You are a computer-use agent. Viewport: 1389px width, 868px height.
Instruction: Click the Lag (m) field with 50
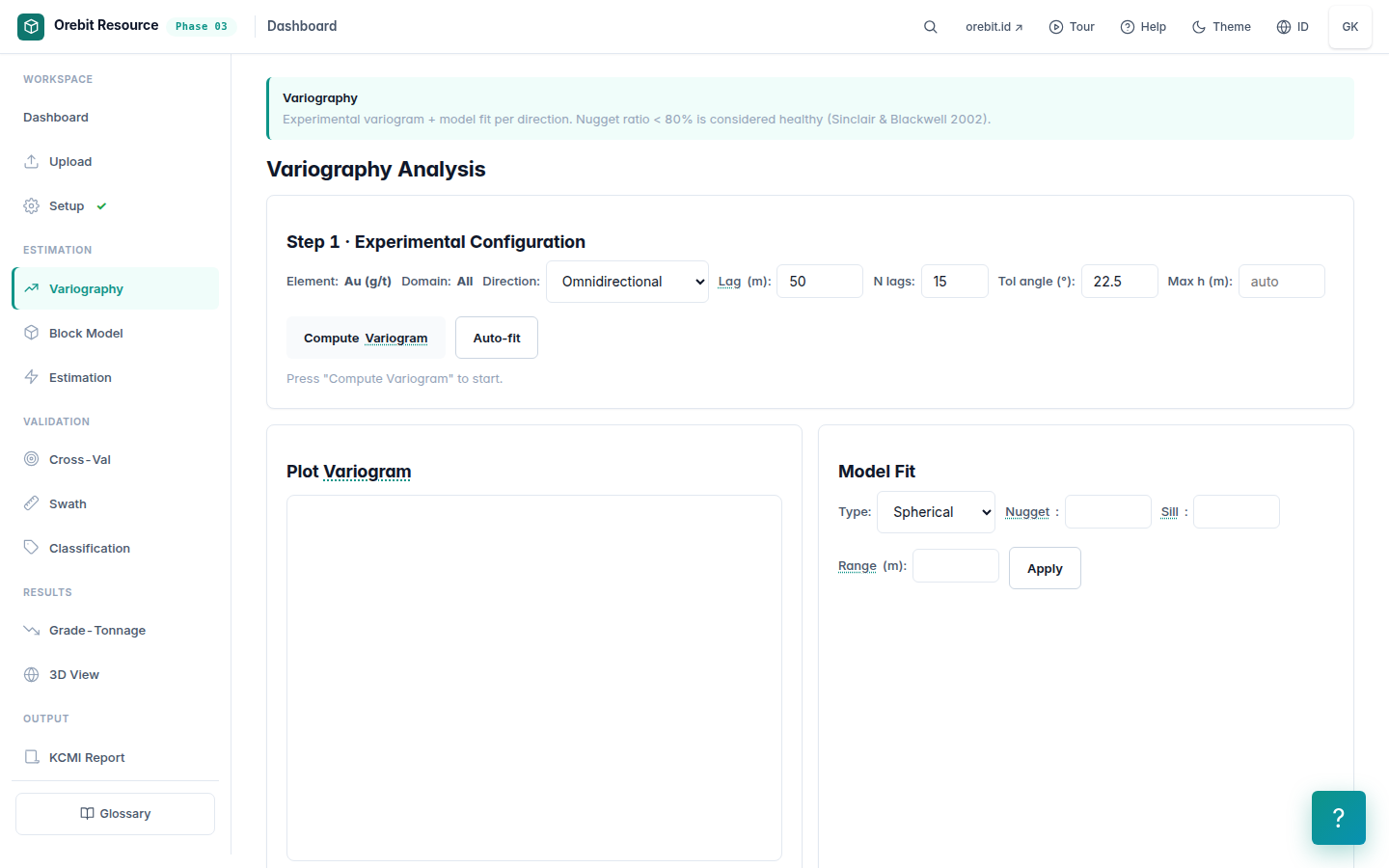tap(820, 282)
